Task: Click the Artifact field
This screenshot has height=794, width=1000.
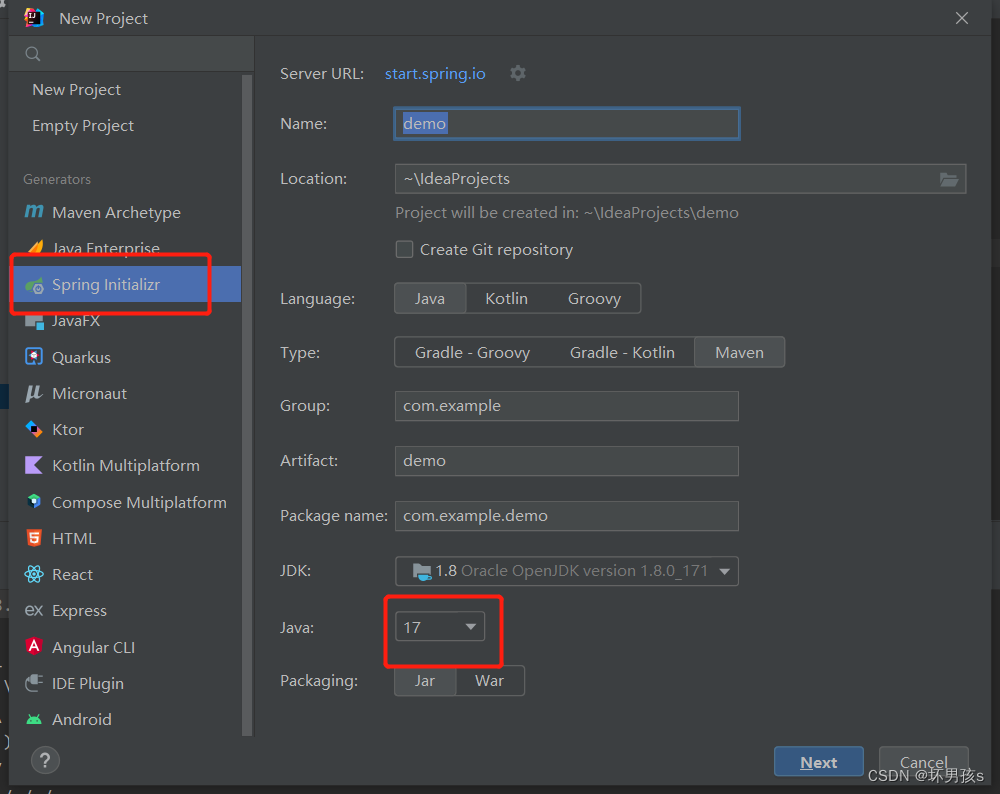Action: tap(567, 461)
